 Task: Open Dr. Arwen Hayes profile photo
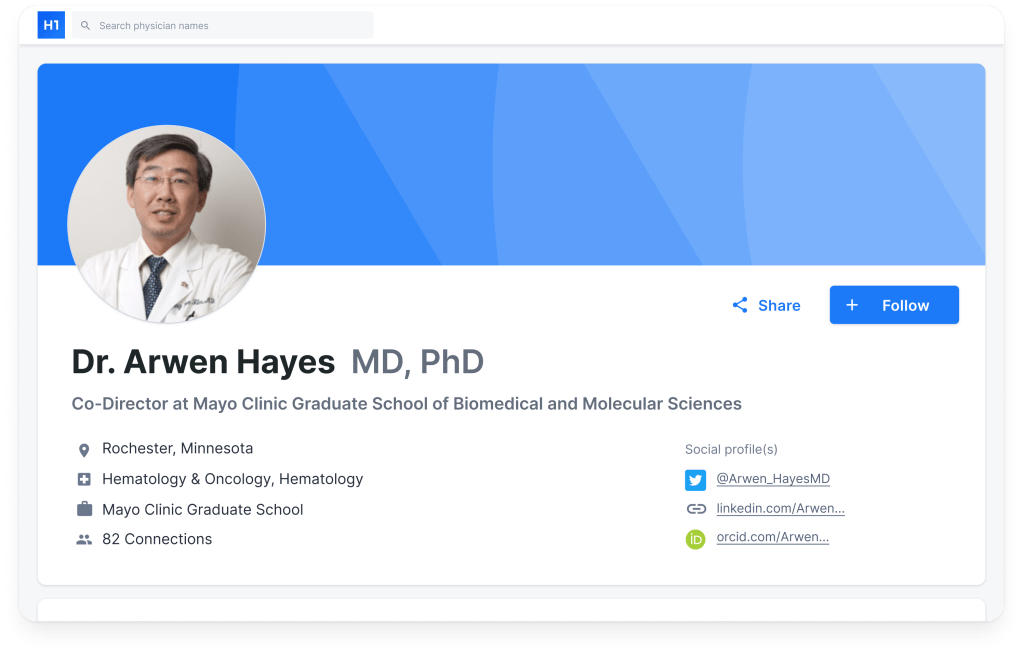coord(166,224)
